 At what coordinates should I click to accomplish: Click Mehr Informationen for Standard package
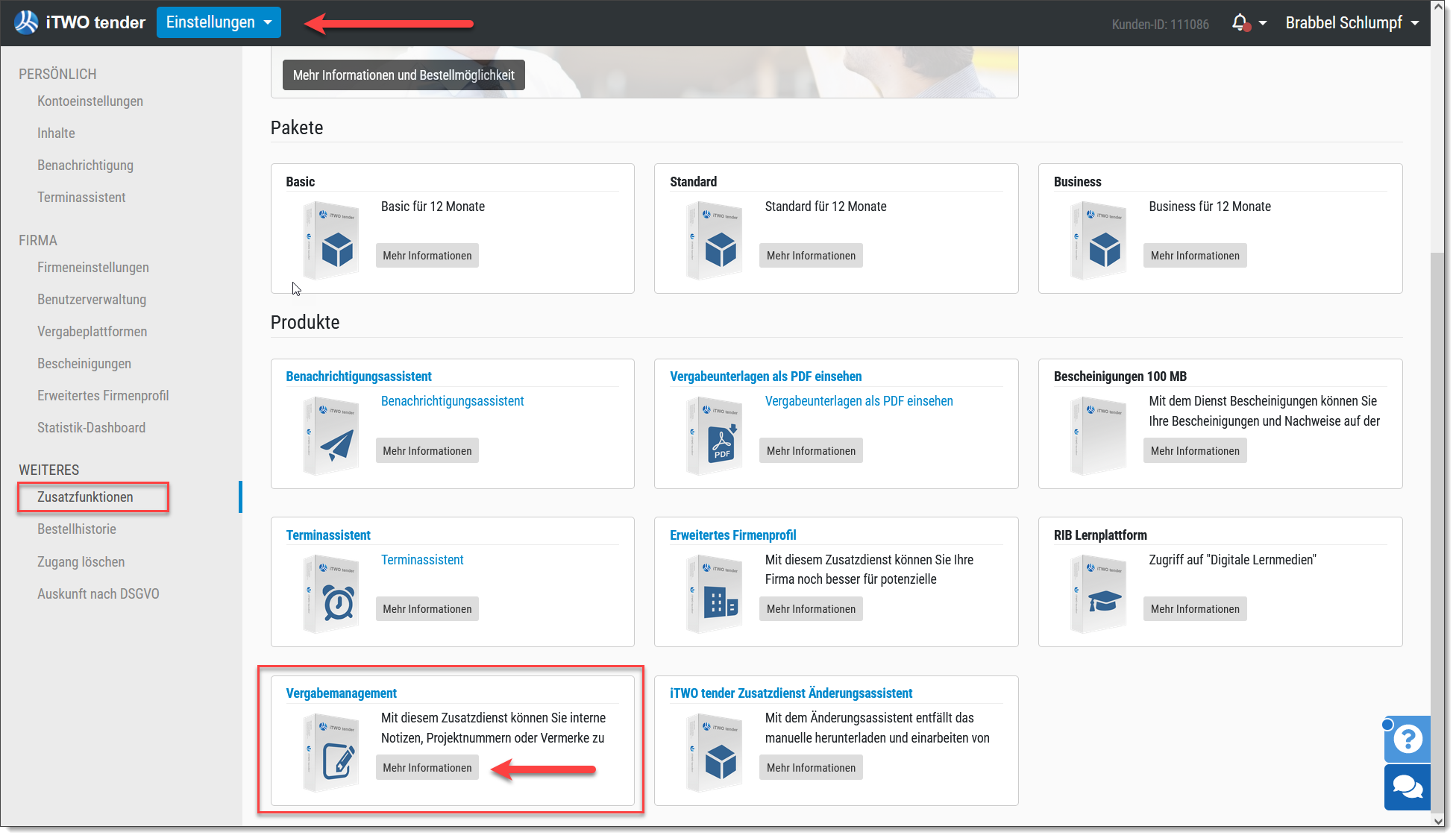811,256
